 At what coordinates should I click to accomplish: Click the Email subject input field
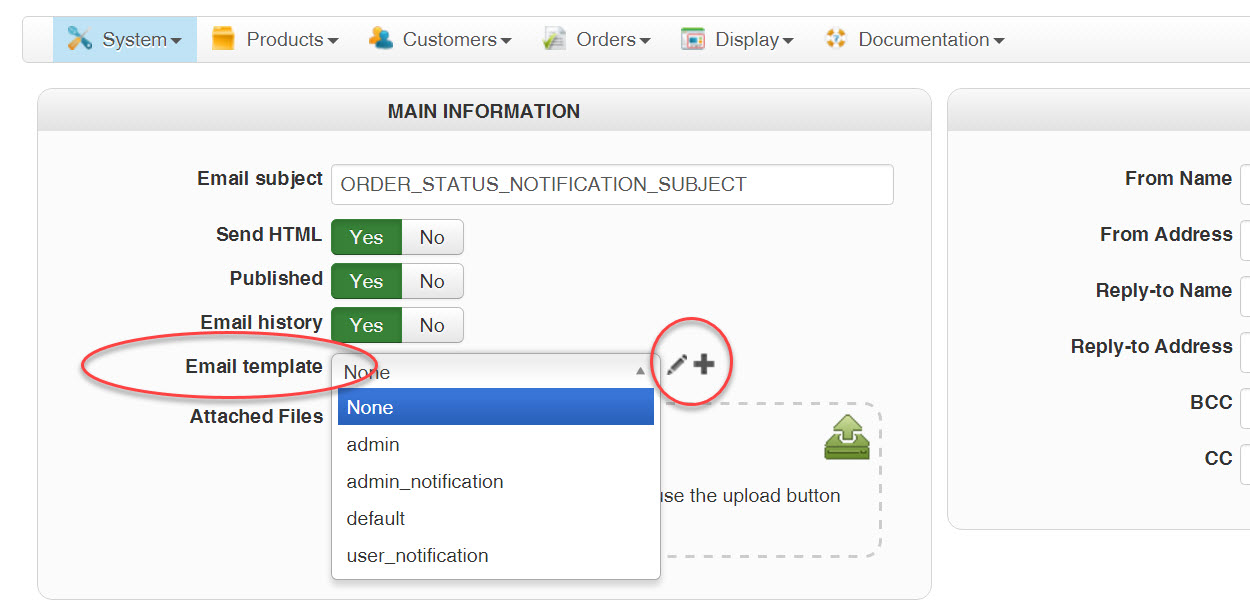[x=612, y=185]
